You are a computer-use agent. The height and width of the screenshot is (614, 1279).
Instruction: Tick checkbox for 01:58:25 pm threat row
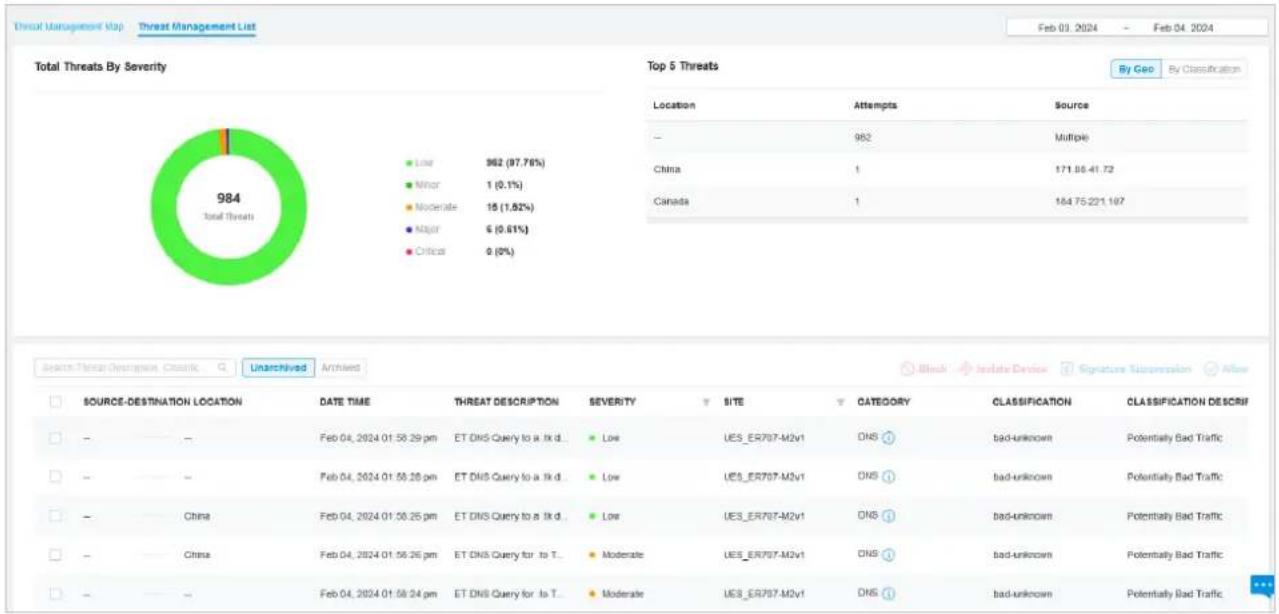point(56,516)
